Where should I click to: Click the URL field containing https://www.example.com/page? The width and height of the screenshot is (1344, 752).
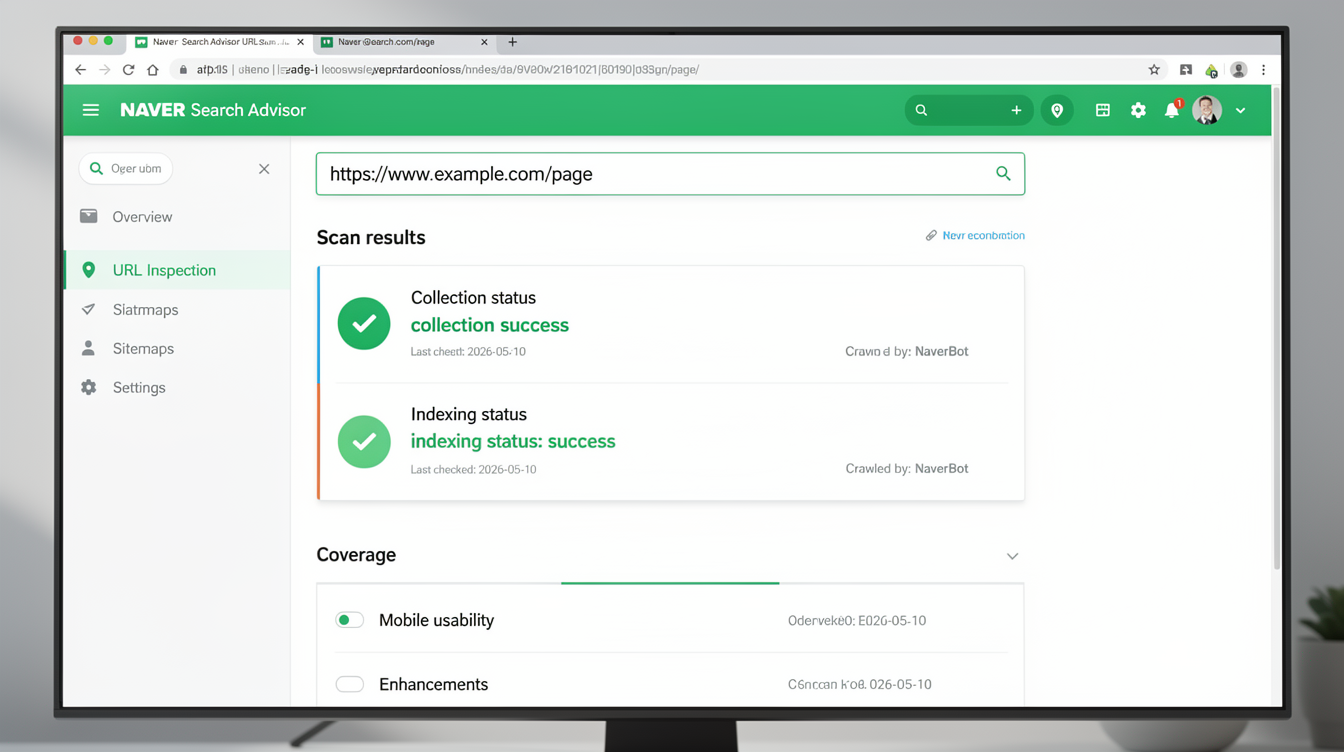pos(670,174)
